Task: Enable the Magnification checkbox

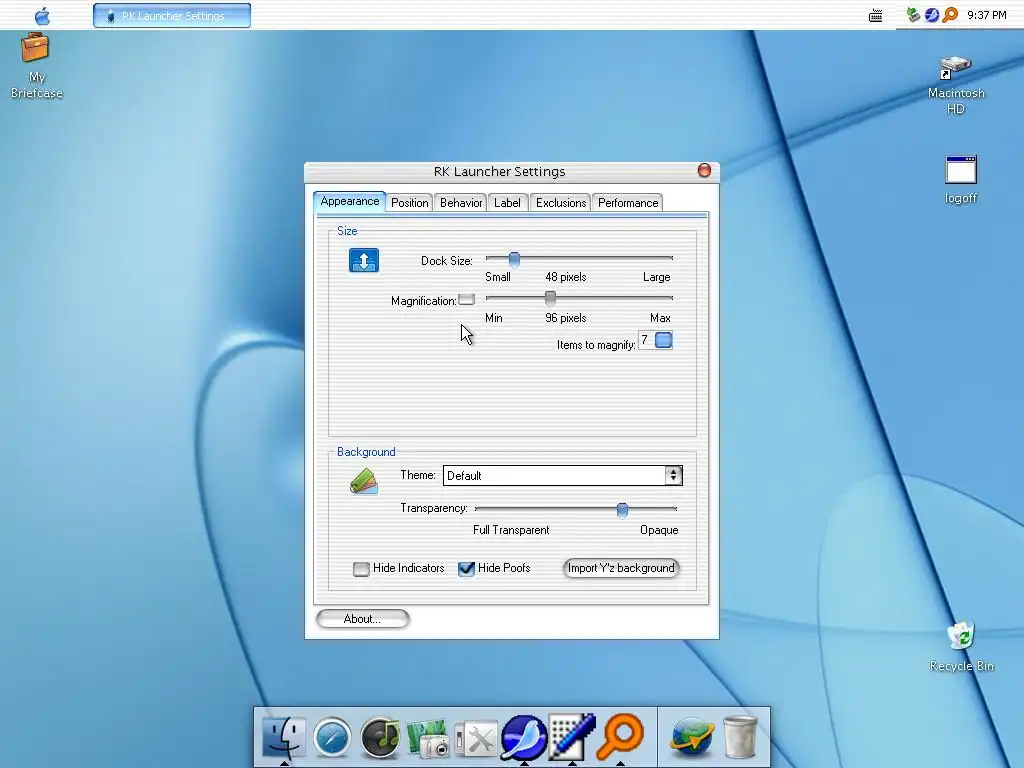Action: click(466, 300)
